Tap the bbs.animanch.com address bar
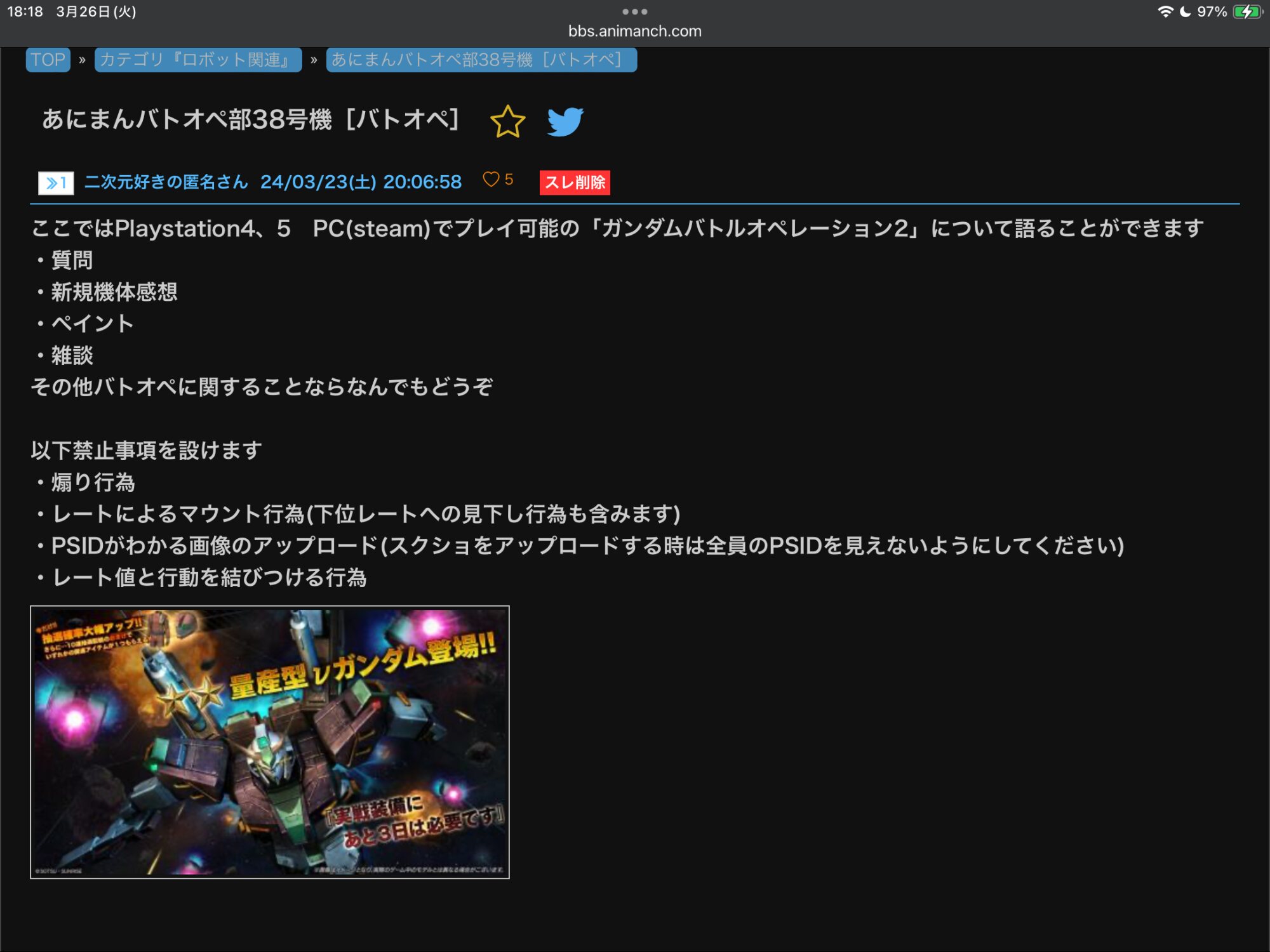The width and height of the screenshot is (1270, 952). 635,31
